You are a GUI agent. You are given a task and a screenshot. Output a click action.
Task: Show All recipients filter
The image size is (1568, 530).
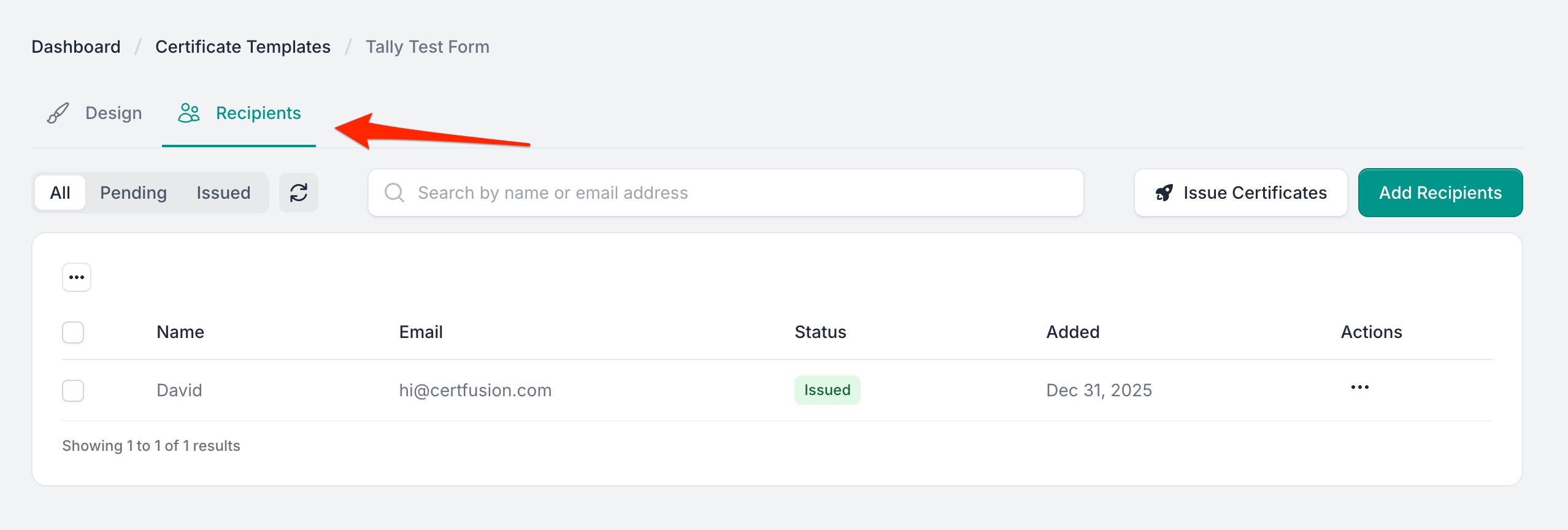[x=60, y=193]
